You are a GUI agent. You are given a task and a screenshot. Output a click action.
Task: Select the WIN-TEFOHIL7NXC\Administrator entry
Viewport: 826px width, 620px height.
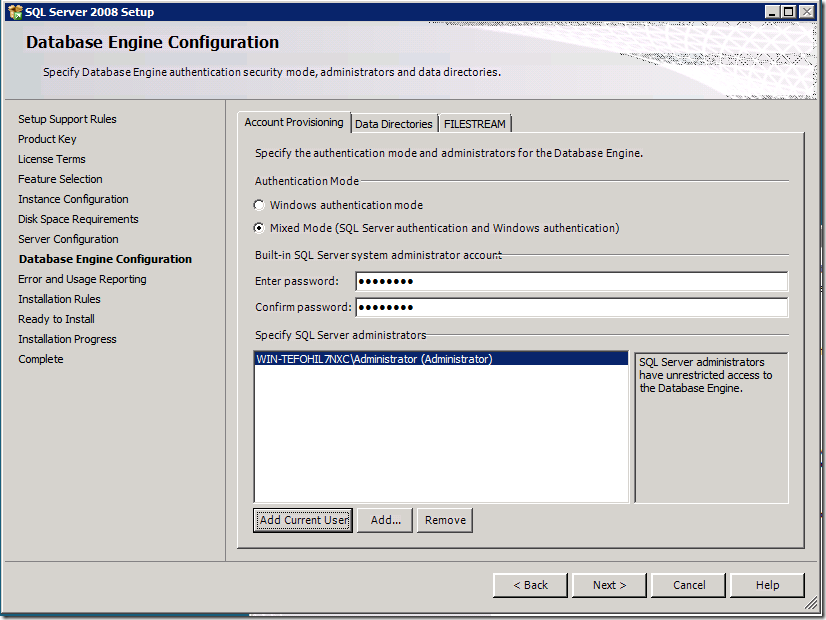click(441, 359)
